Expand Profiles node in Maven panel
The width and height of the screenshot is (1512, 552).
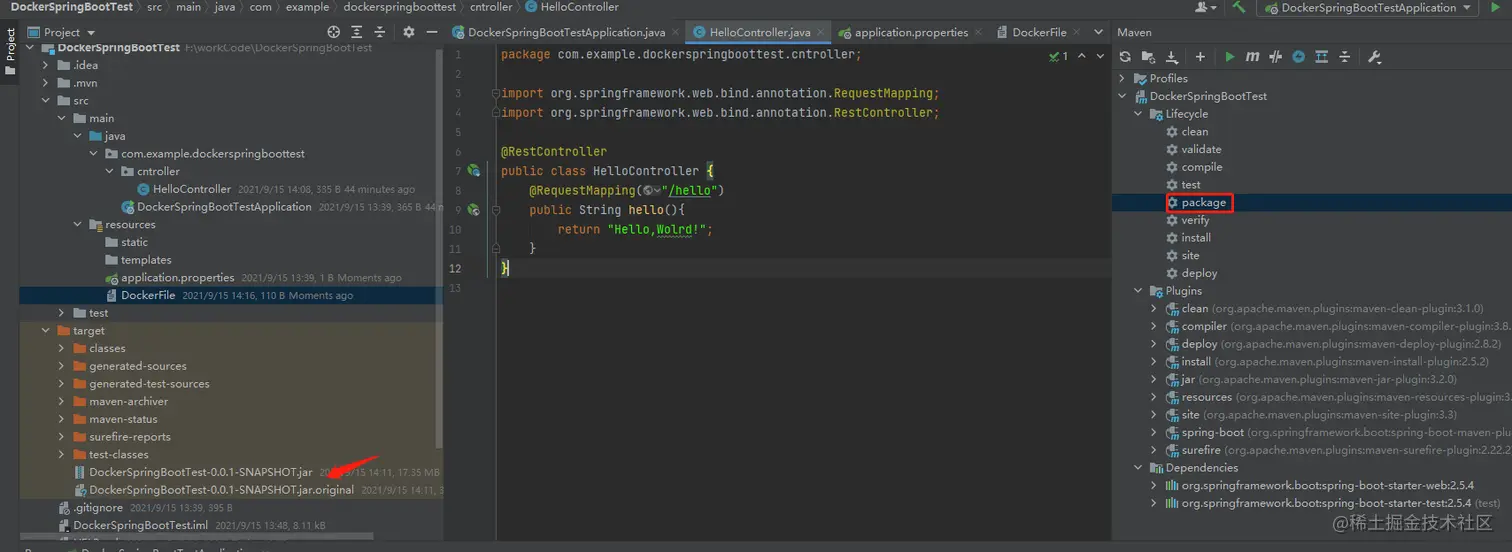click(1122, 78)
